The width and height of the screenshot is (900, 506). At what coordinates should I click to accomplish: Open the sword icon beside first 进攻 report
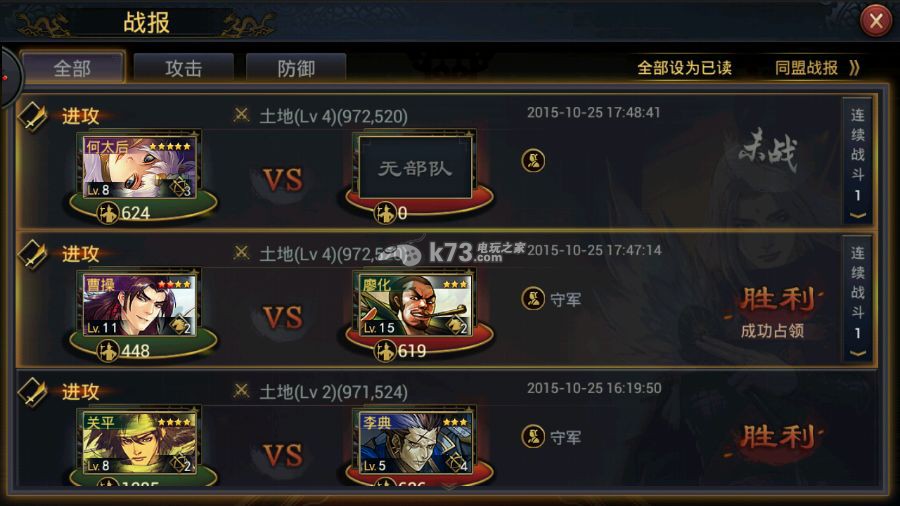pos(33,116)
